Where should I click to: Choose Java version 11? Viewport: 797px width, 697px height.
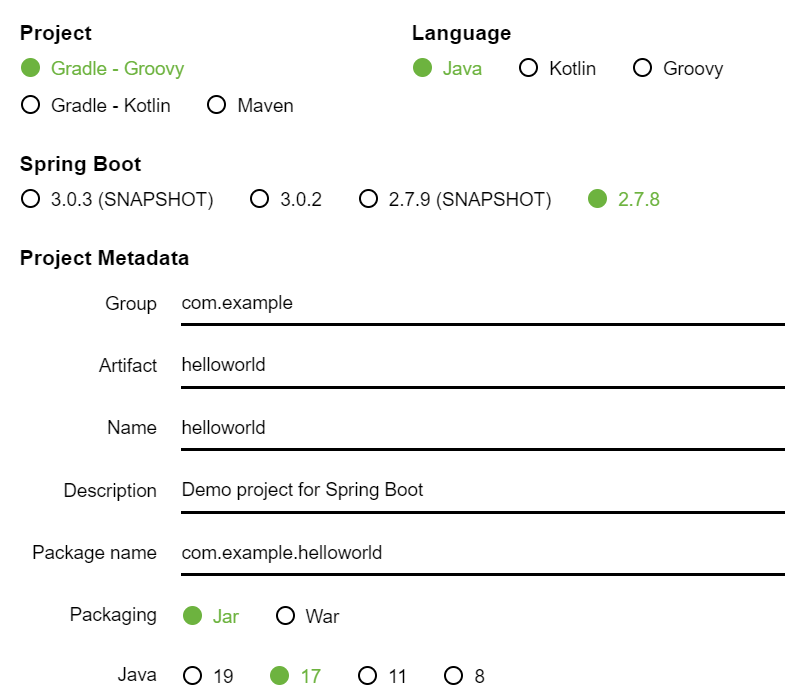[368, 676]
